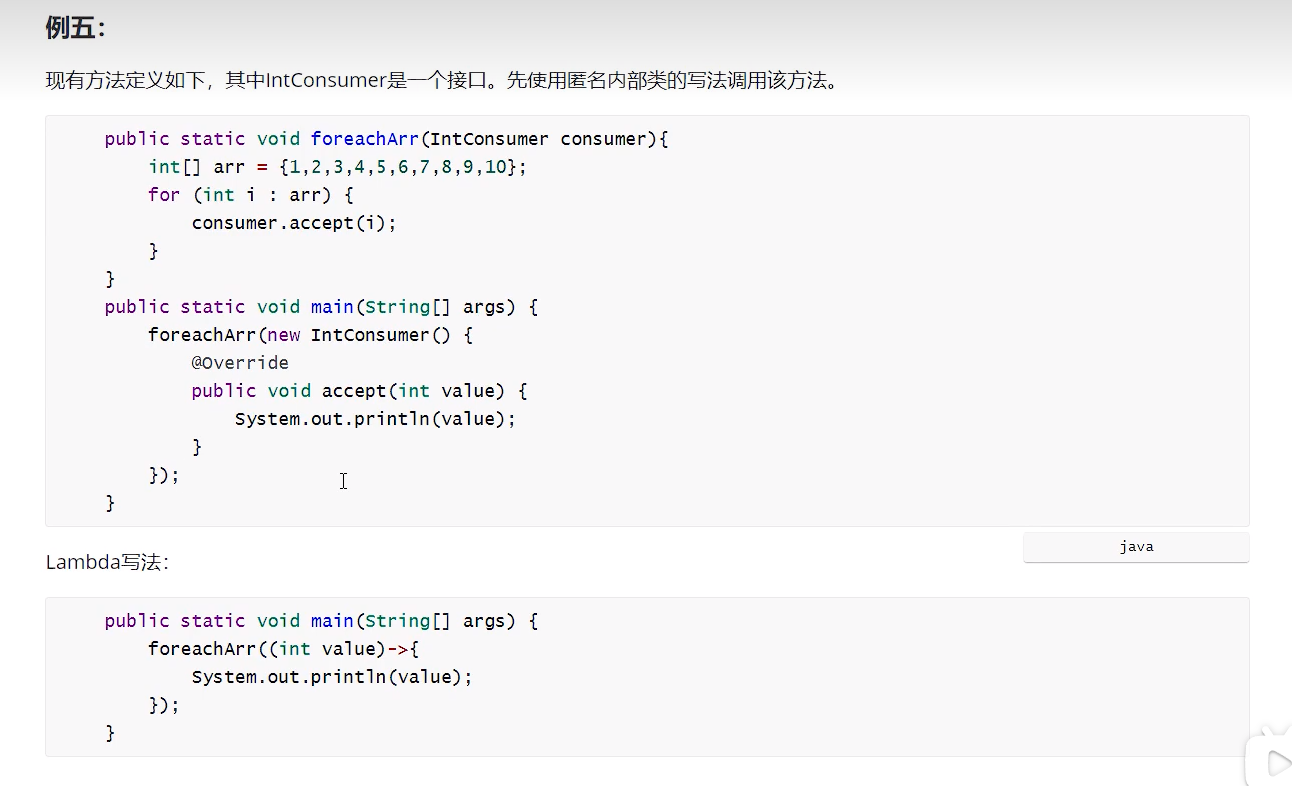Open the java language selector

click(1136, 547)
